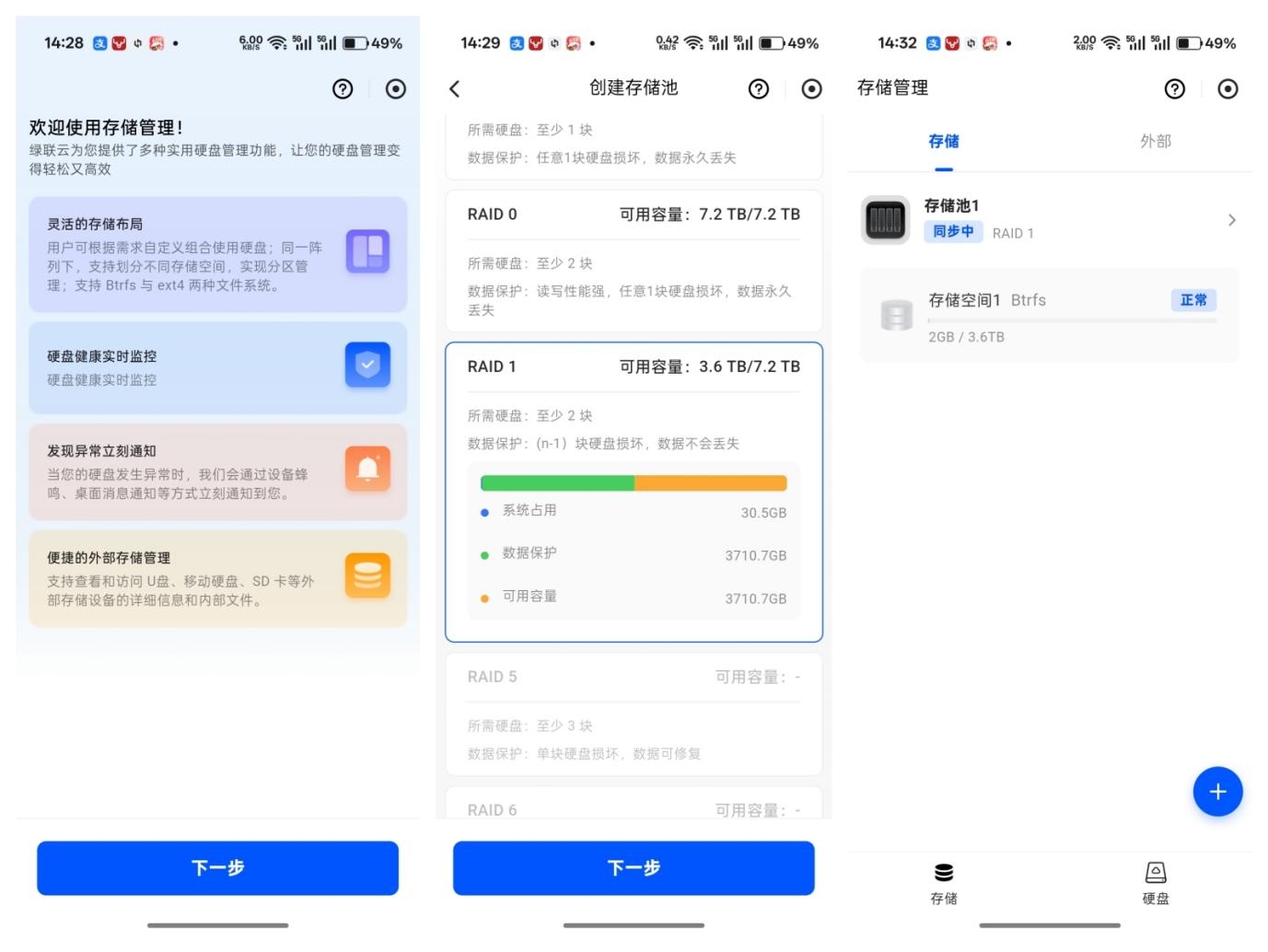Click 数据保护 3710.7GB row
Viewport: 1268px width, 952px height.
634,554
